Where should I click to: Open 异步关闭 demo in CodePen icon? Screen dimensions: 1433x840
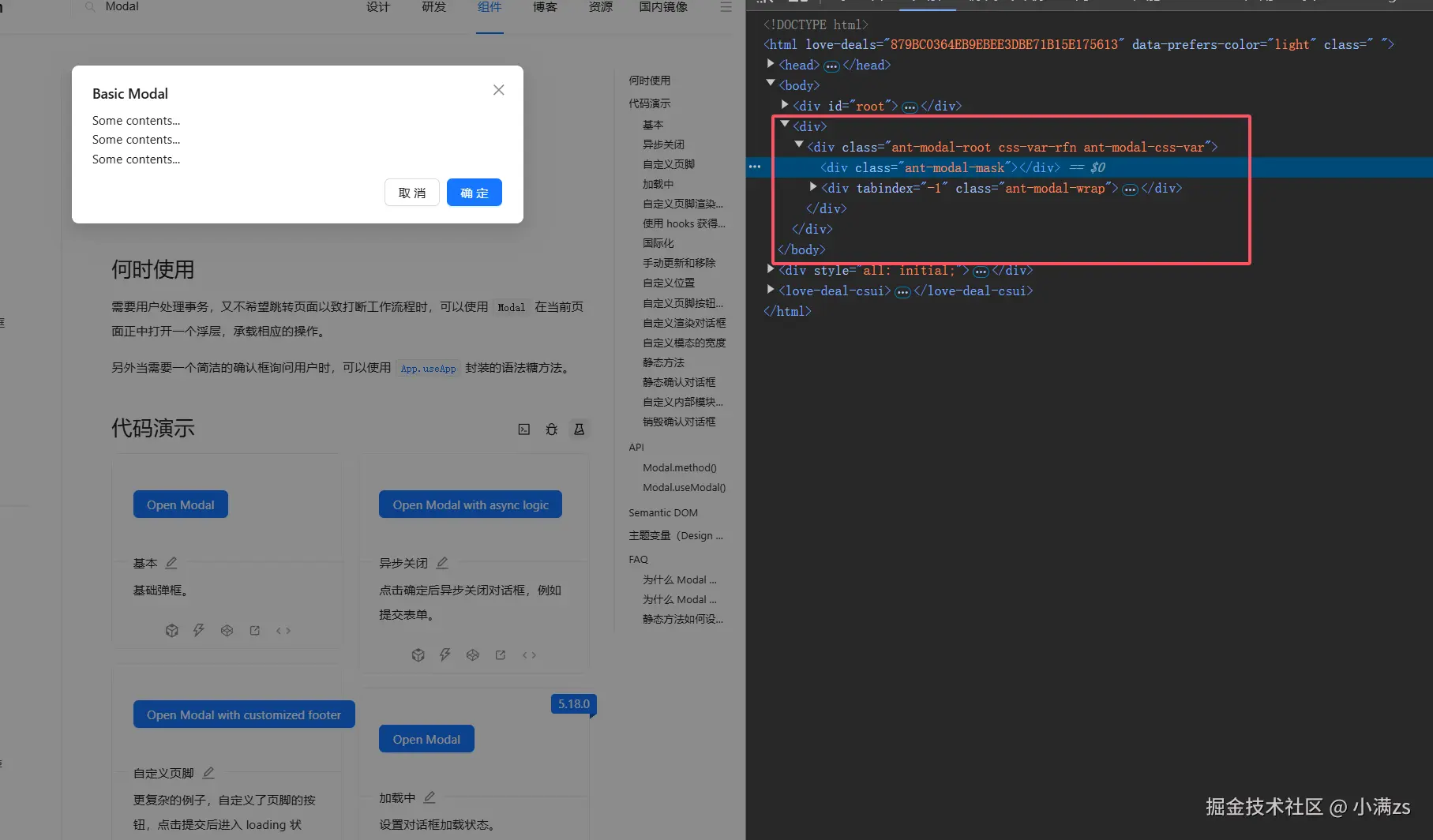point(473,655)
